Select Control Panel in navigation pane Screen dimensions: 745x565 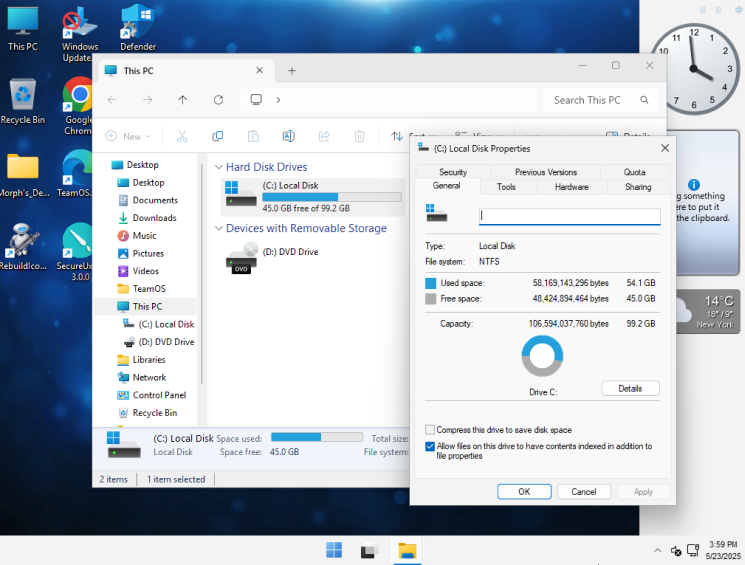152,395
